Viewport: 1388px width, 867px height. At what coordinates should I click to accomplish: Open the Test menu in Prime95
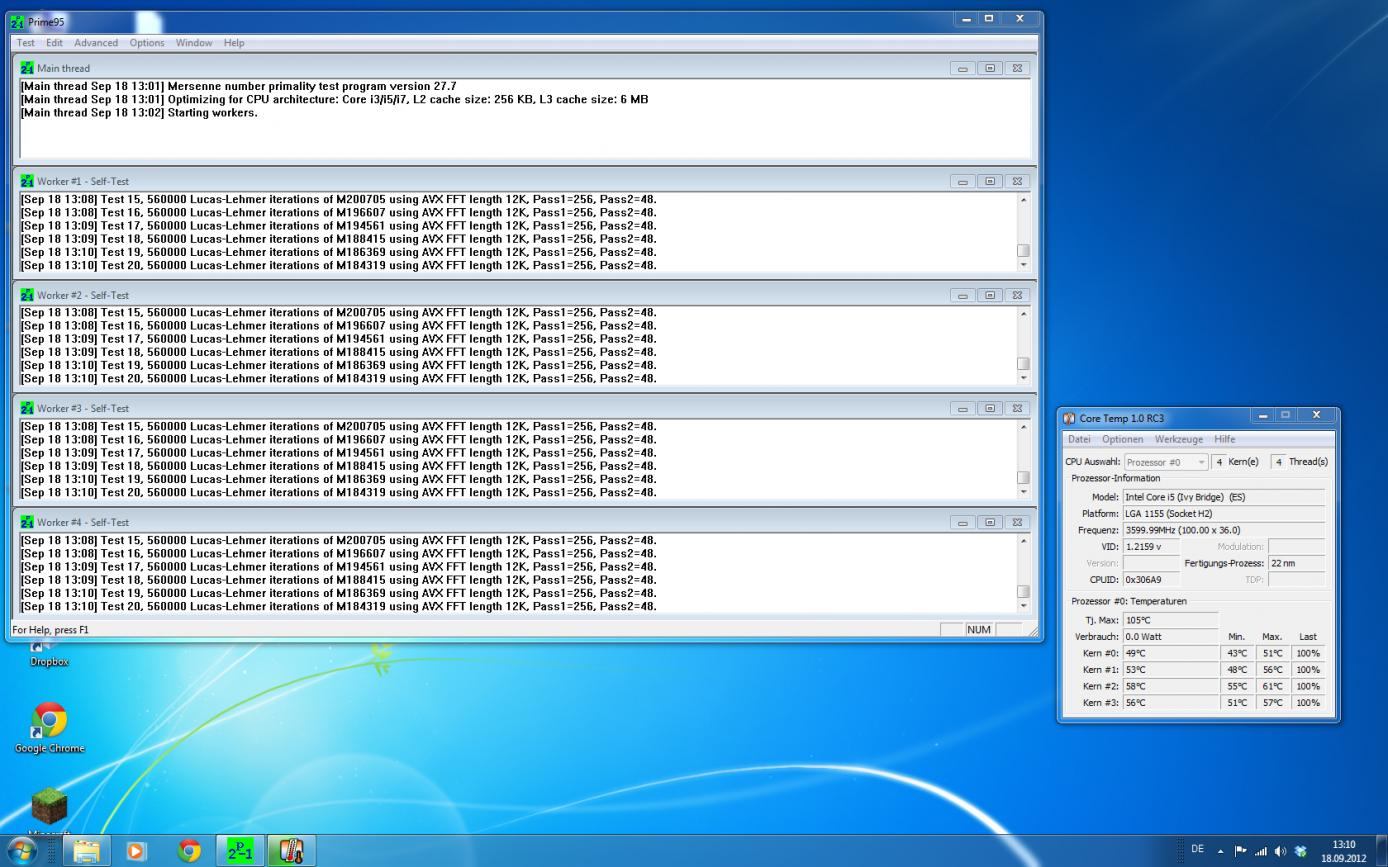pyautogui.click(x=25, y=43)
